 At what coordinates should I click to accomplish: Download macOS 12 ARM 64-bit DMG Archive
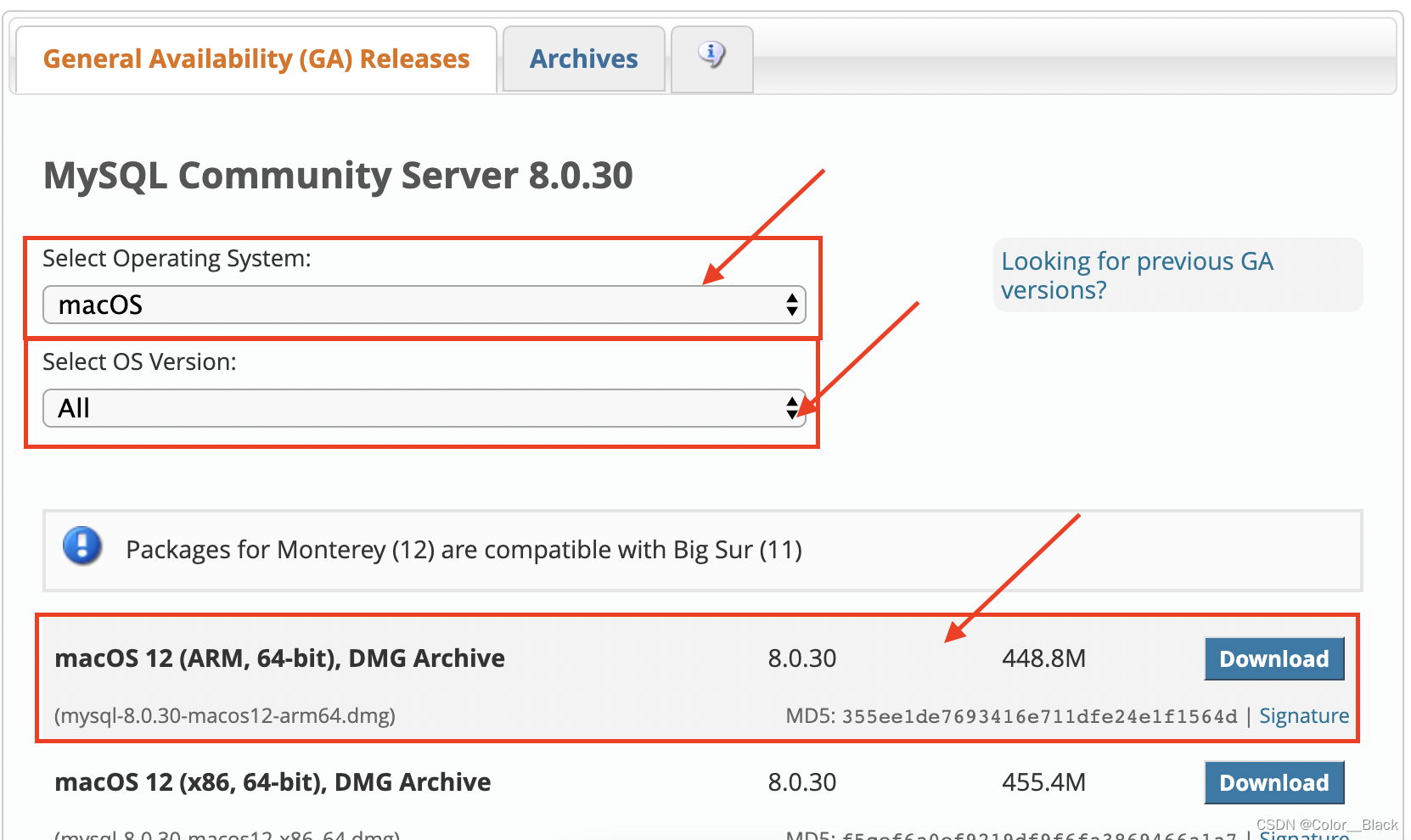click(1274, 658)
